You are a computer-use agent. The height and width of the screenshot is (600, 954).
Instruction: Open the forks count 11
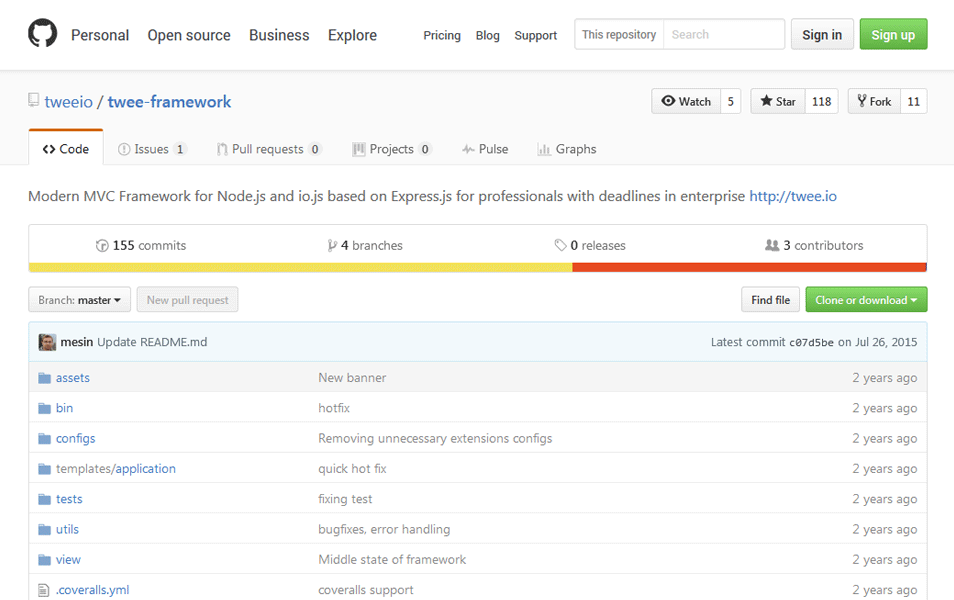point(914,101)
